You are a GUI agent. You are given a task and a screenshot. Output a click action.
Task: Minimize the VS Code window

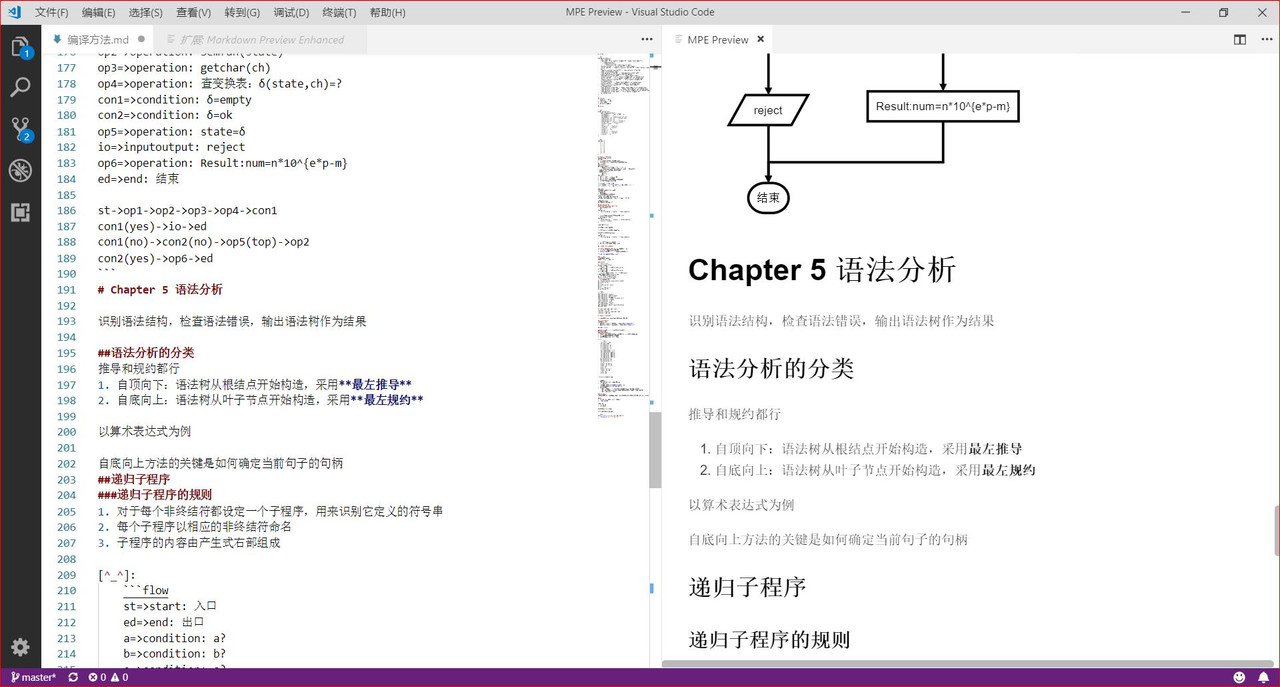tap(1186, 12)
